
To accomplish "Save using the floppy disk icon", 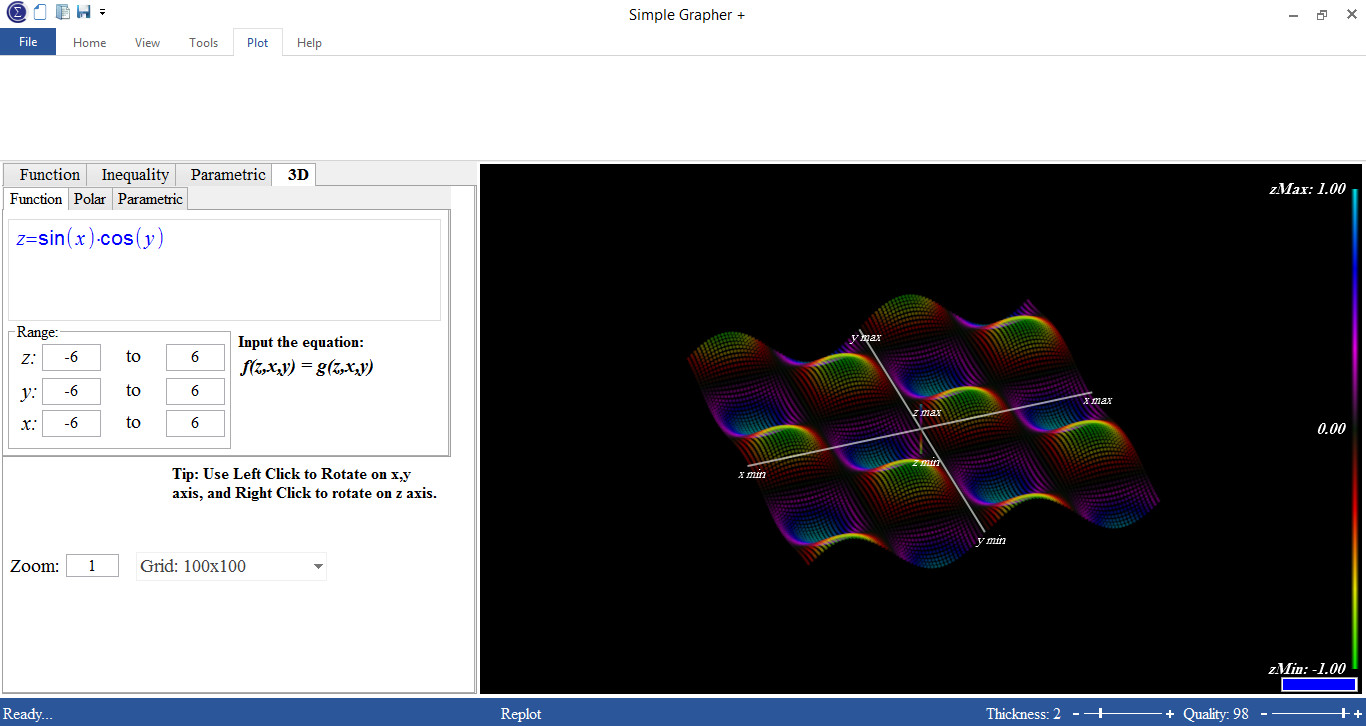I will pyautogui.click(x=84, y=12).
